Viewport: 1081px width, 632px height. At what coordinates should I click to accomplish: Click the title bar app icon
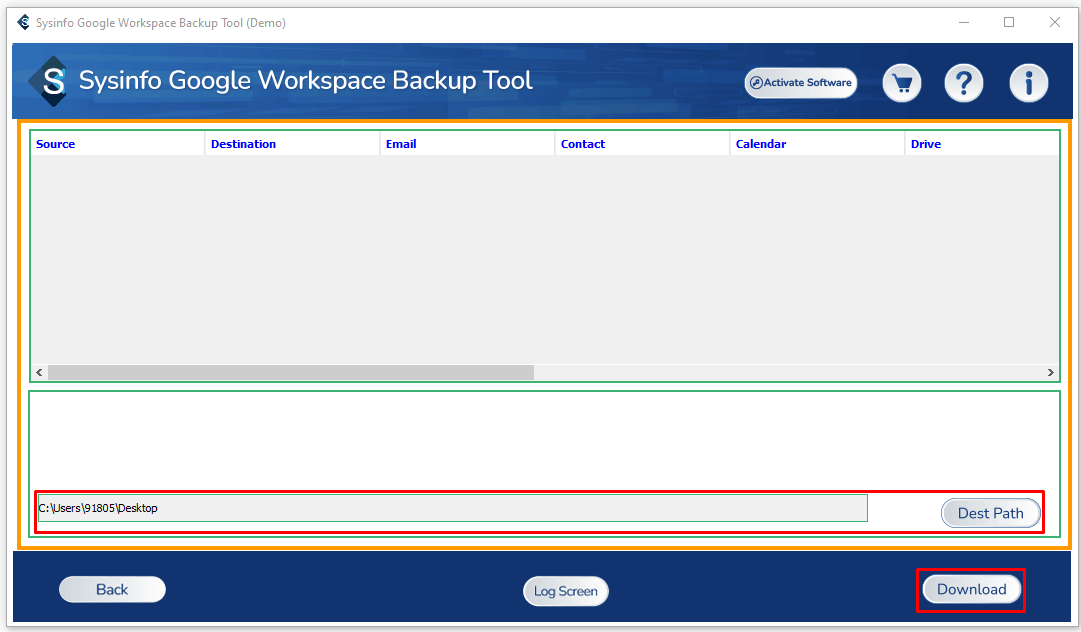23,23
